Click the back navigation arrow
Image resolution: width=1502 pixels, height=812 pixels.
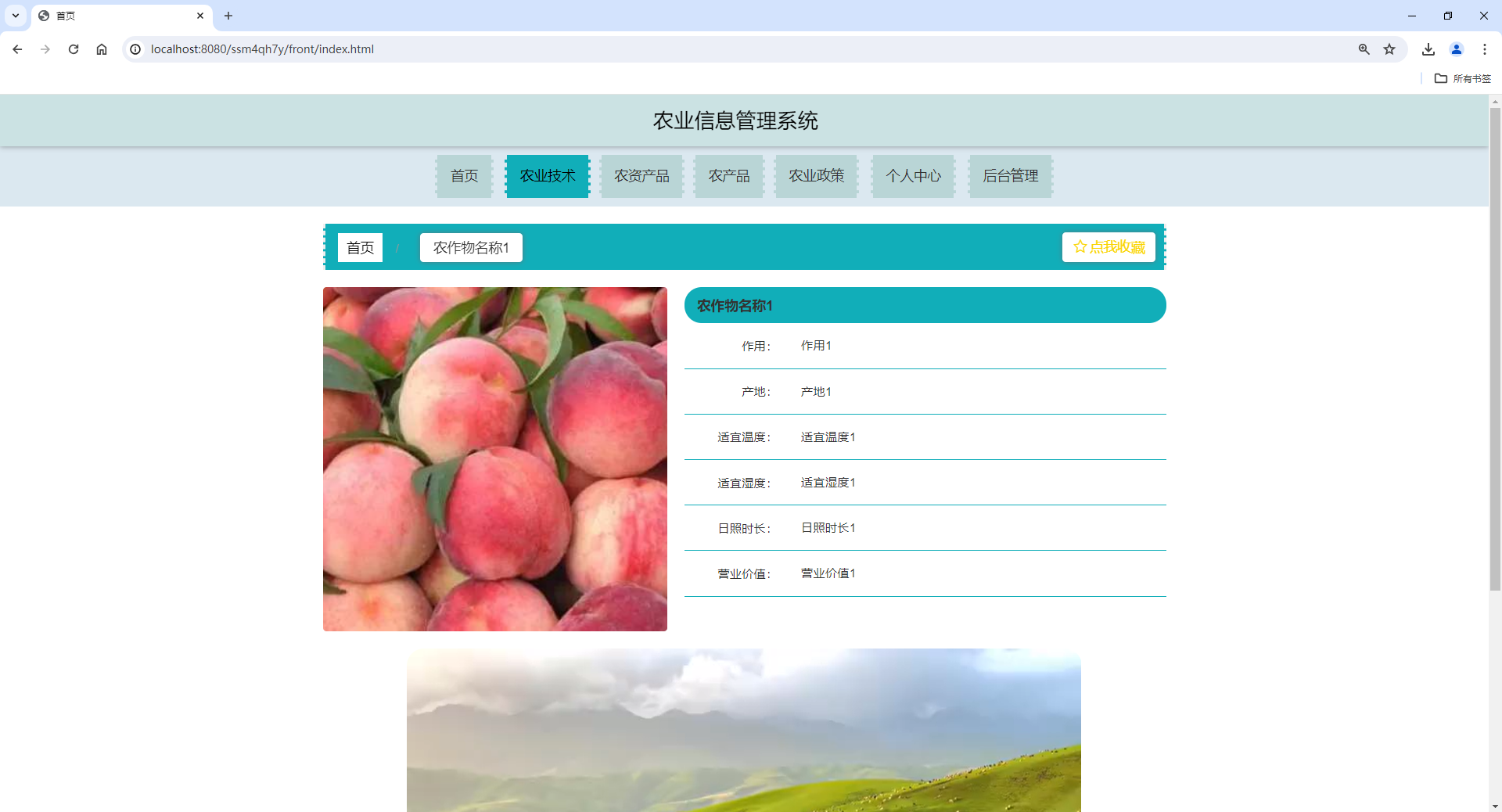click(x=17, y=49)
